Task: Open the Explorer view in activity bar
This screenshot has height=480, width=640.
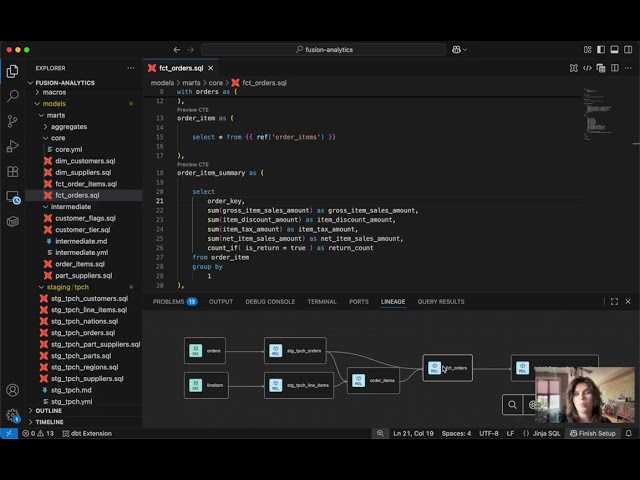Action: click(13, 71)
